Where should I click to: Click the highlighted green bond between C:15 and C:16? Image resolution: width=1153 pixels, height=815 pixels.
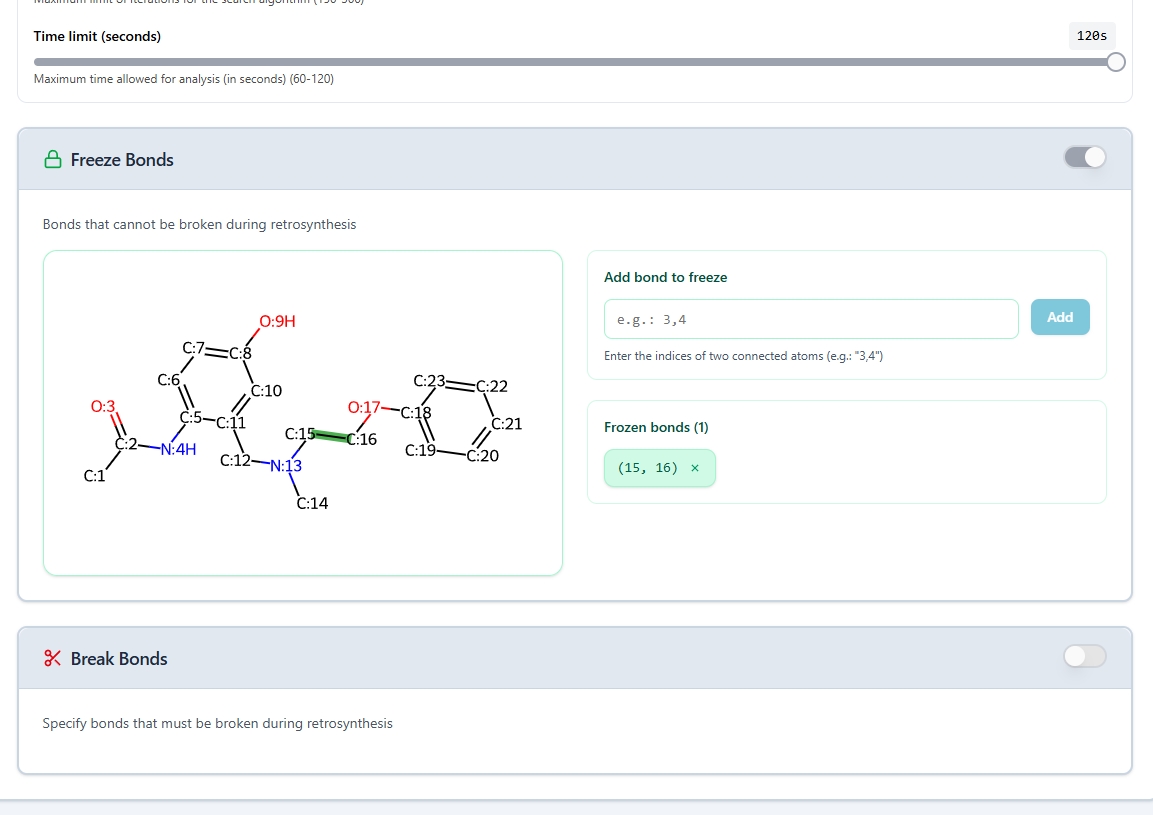point(331,436)
